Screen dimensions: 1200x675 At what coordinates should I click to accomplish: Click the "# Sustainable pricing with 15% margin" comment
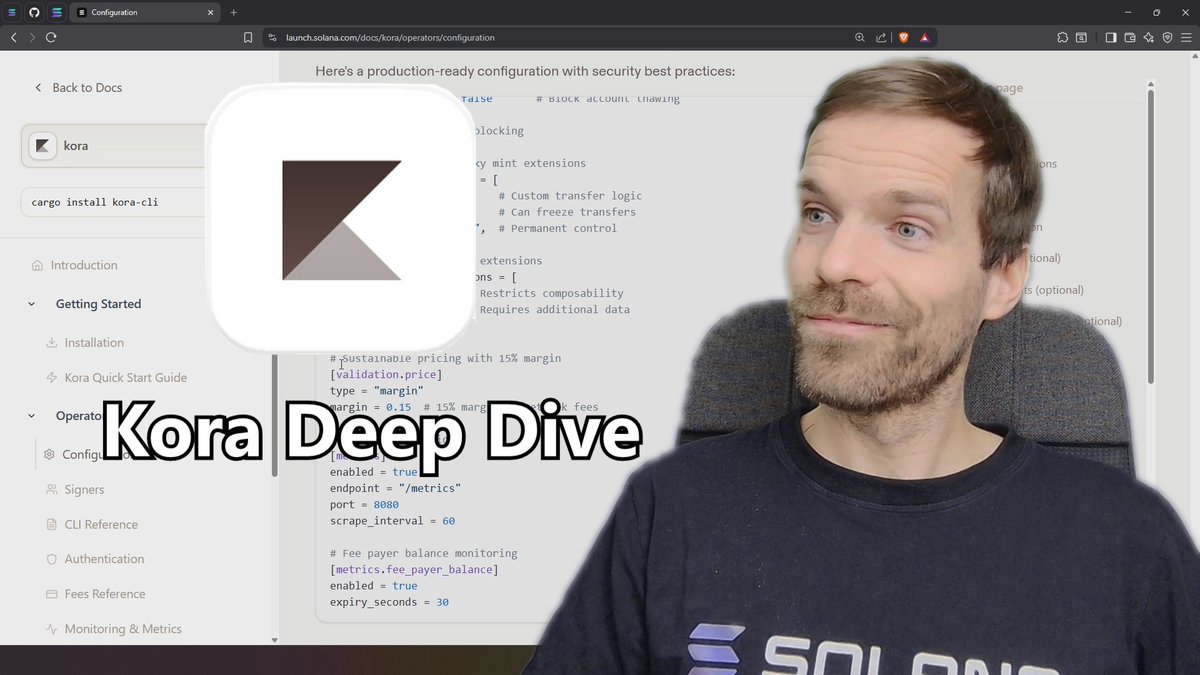pos(446,358)
